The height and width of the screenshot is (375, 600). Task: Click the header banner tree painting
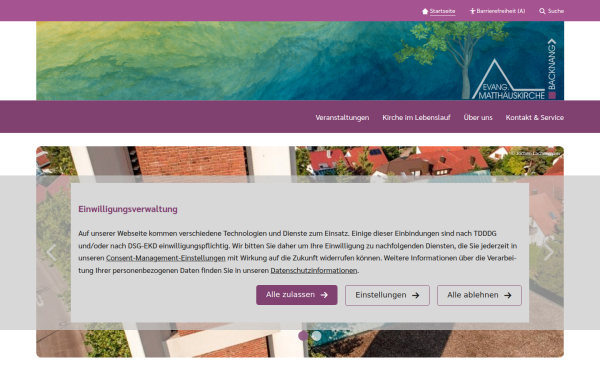(x=300, y=61)
